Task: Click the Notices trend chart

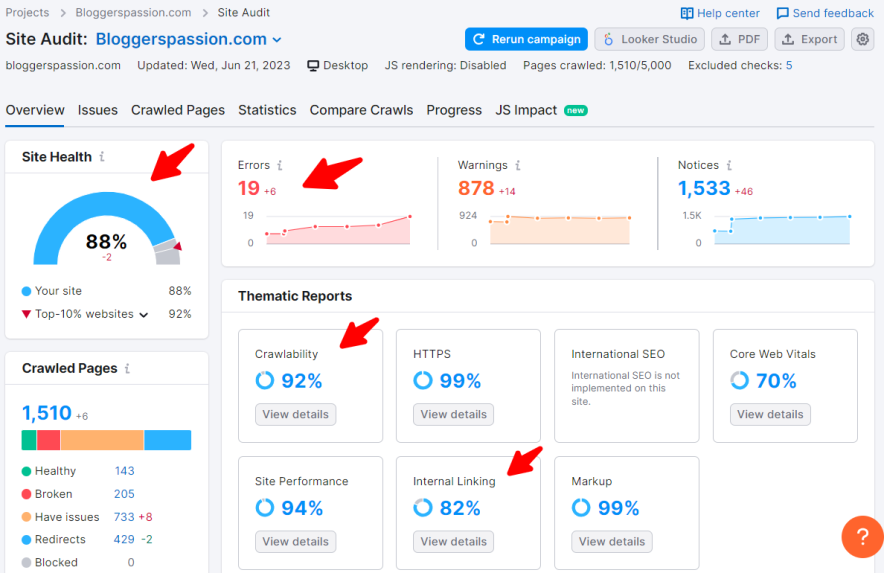Action: coord(782,230)
